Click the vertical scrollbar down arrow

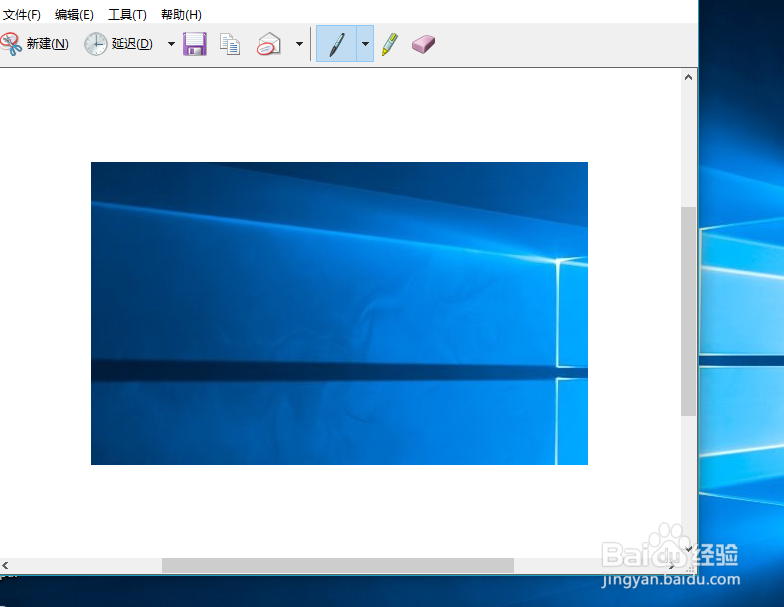[x=688, y=549]
